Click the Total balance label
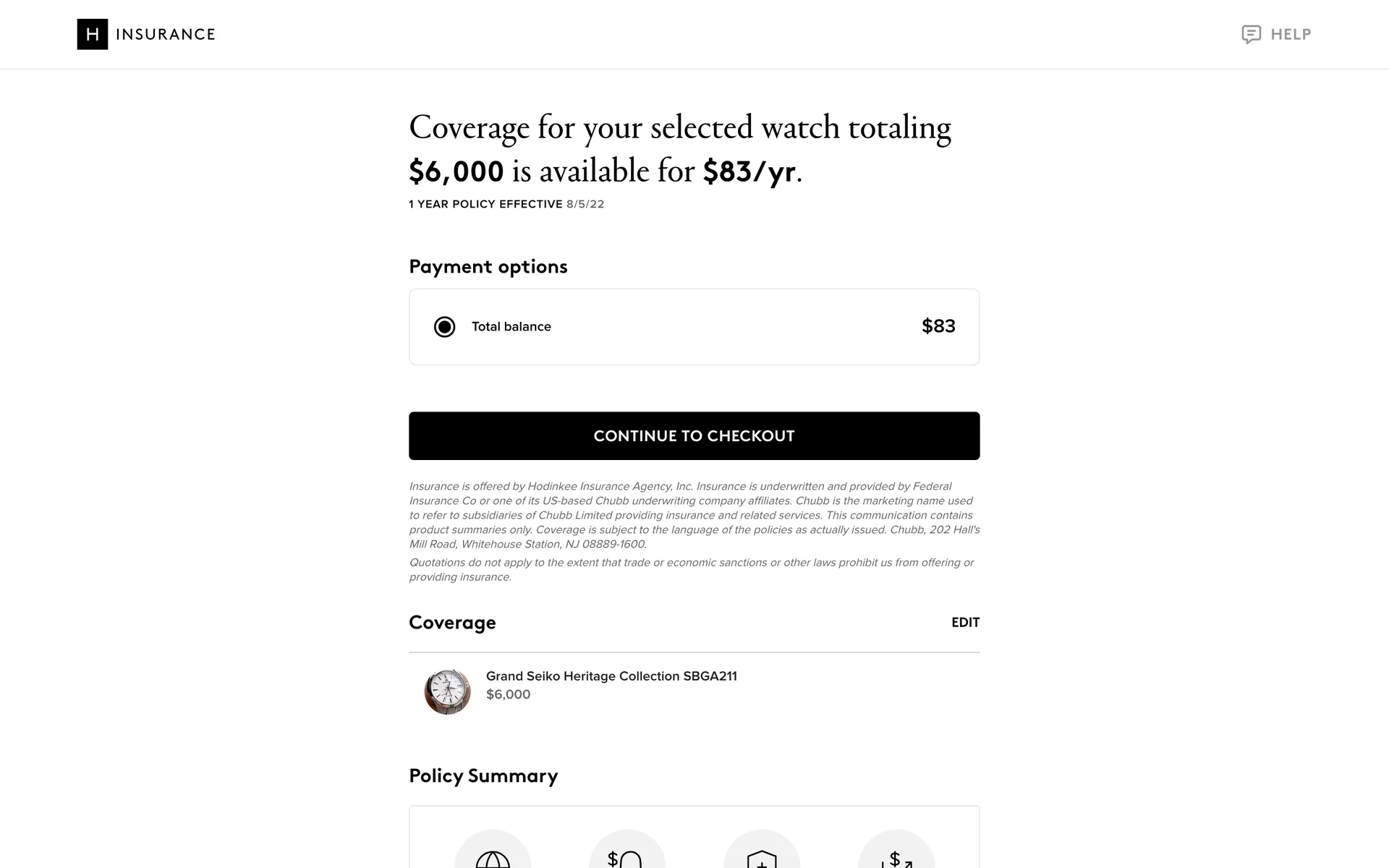This screenshot has width=1389, height=868. click(511, 327)
